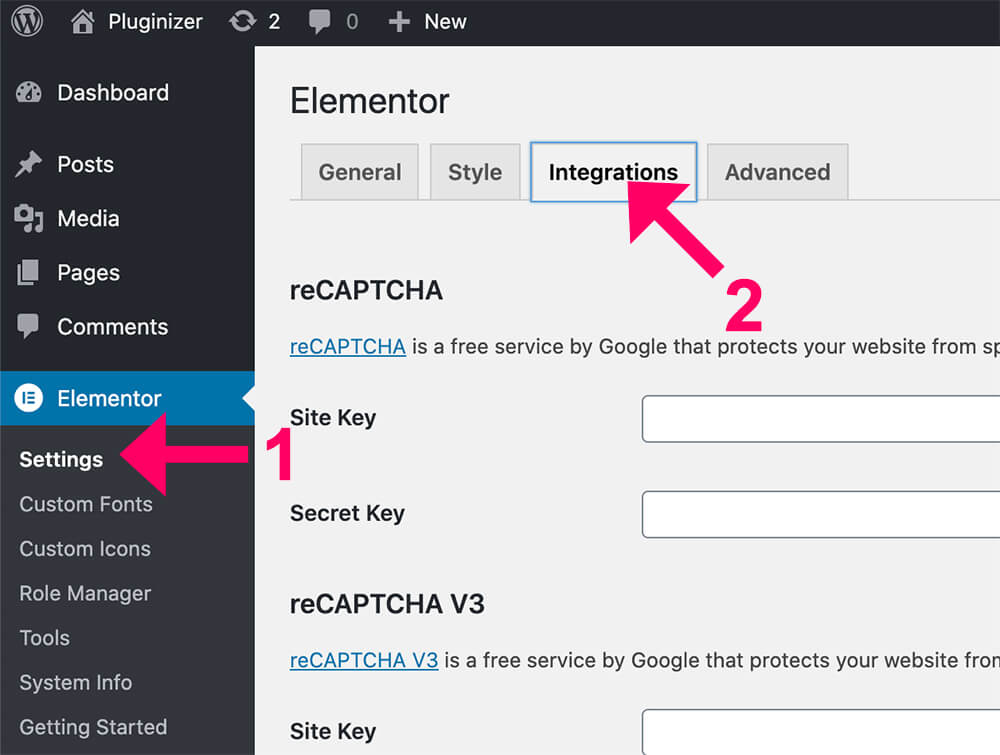Focus the reCAPTCHA Site Key field
Image resolution: width=1000 pixels, height=755 pixels.
point(820,418)
